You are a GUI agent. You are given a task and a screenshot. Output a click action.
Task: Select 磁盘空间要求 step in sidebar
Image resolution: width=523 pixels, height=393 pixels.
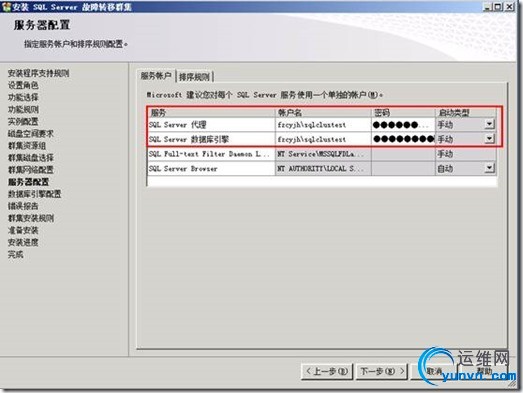tap(31, 133)
